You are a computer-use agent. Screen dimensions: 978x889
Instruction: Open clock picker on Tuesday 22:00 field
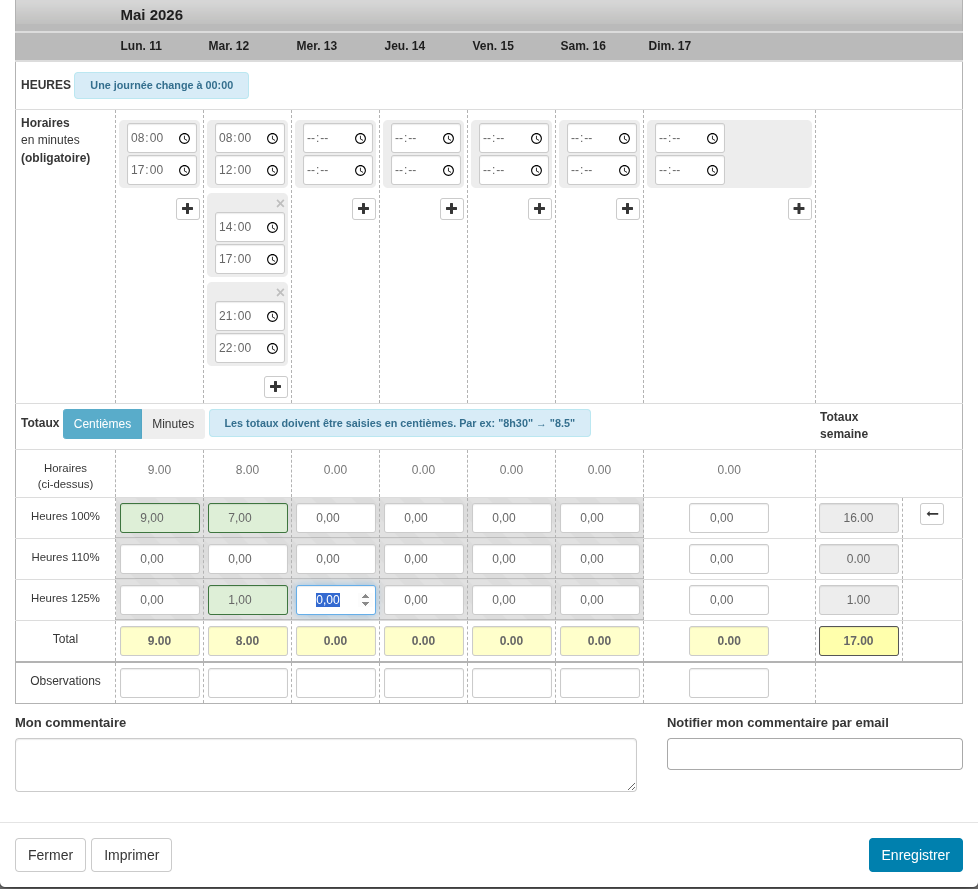(272, 348)
